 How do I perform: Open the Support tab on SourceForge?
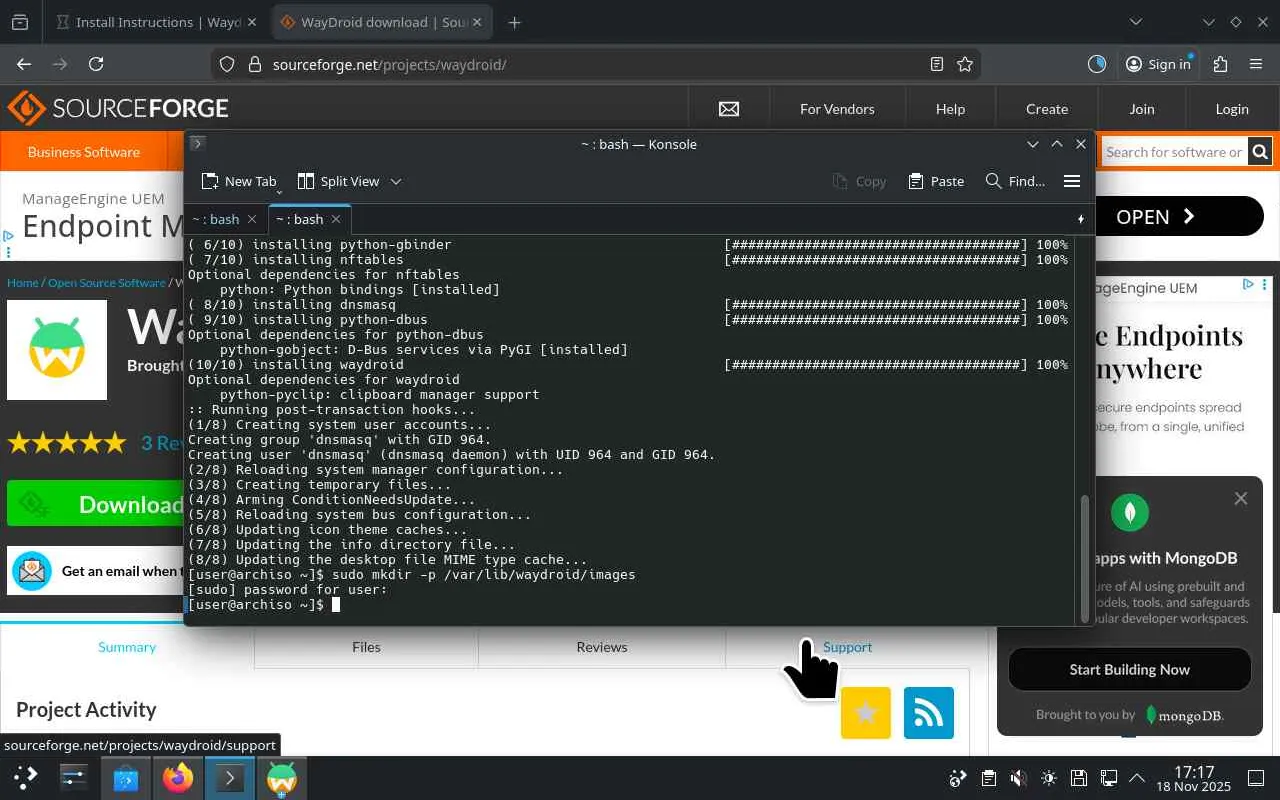(848, 647)
